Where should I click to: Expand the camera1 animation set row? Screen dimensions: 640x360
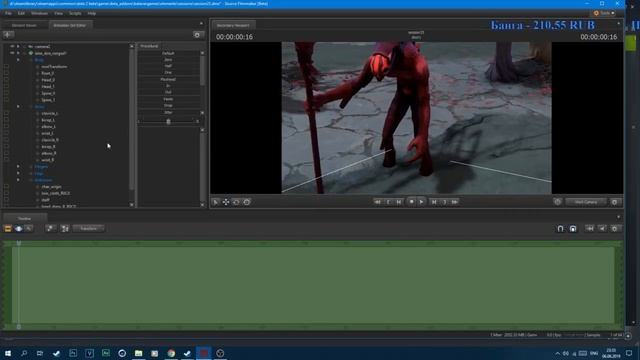coord(18,47)
